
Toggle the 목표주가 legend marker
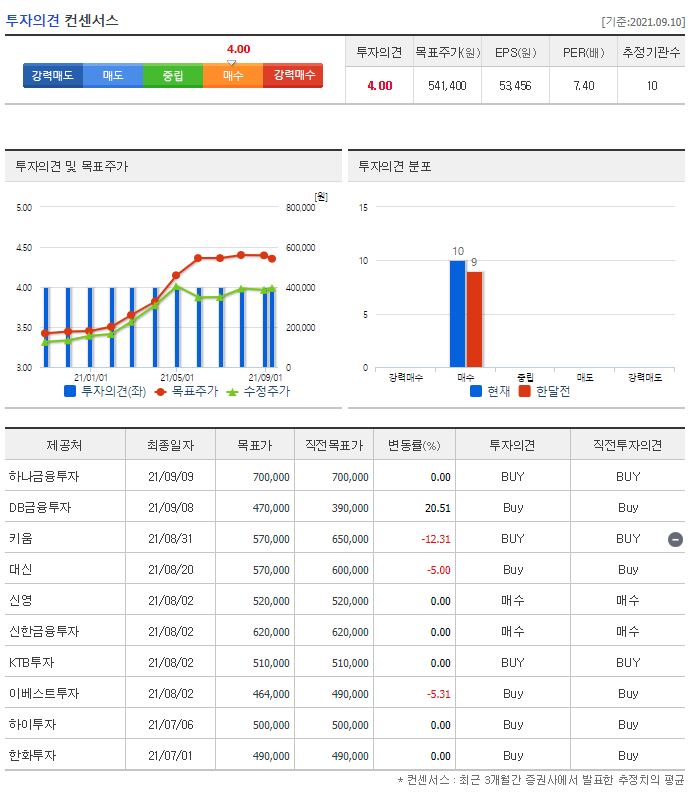pos(160,392)
